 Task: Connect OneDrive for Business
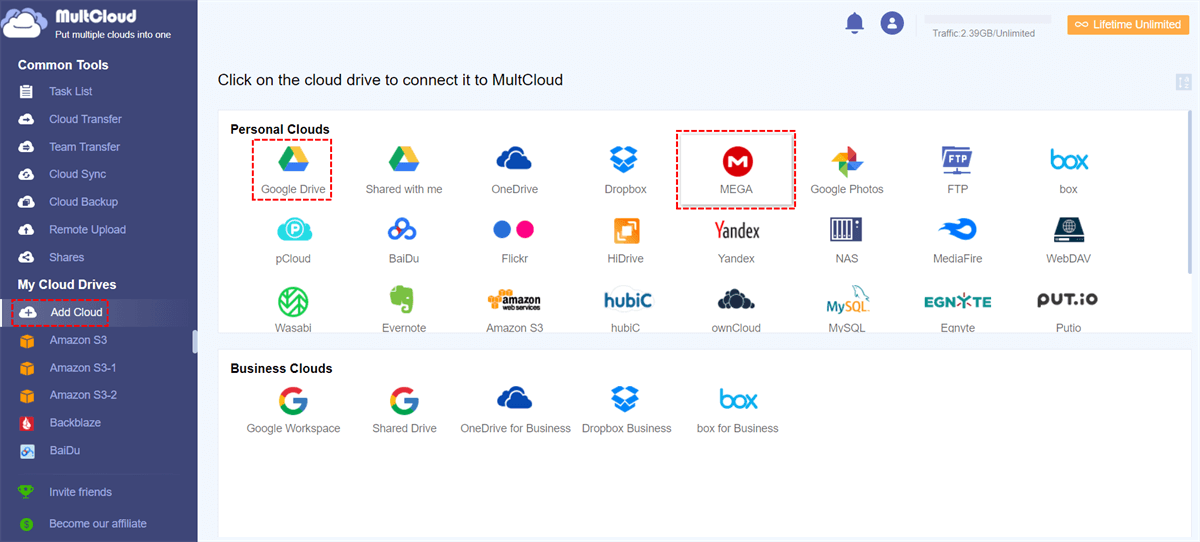pos(515,410)
